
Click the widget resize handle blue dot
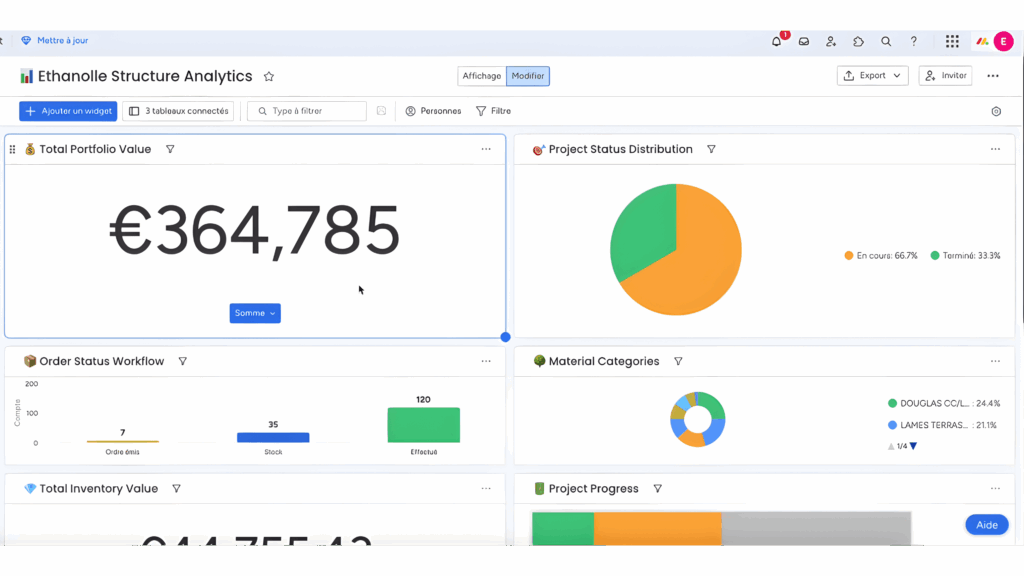(x=505, y=337)
